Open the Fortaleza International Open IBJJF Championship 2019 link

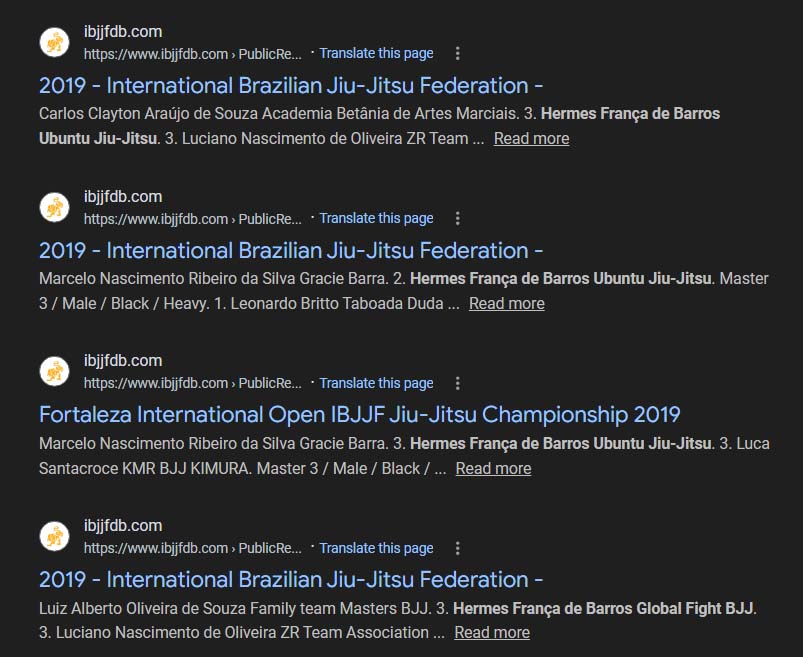359,415
